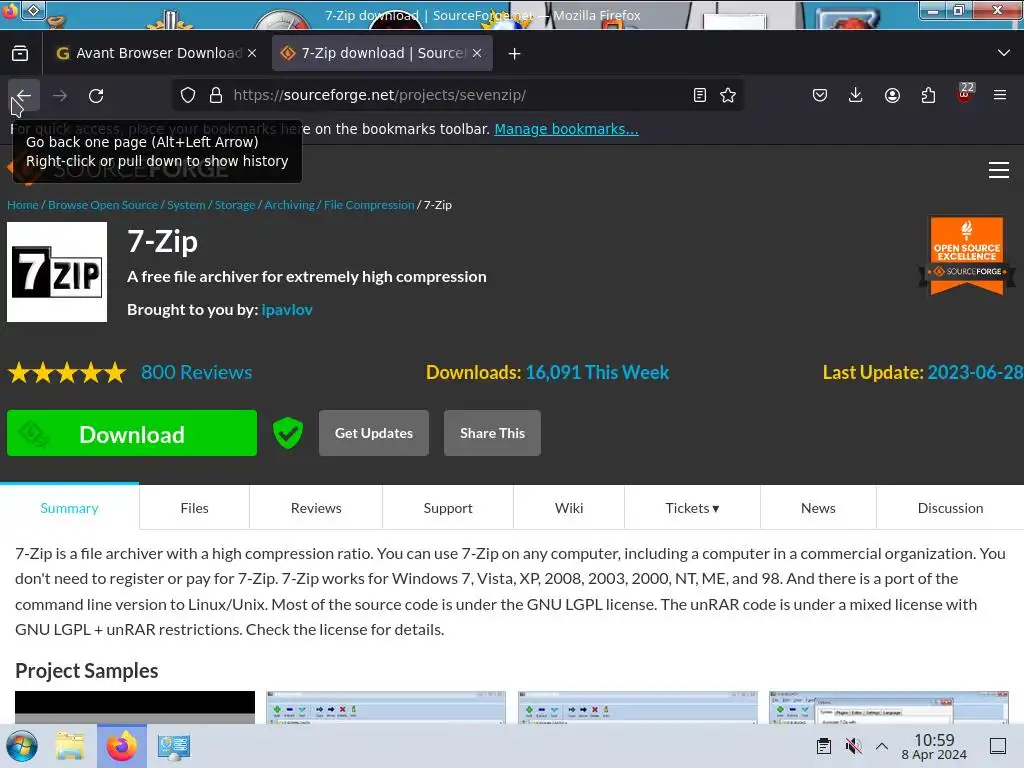Viewport: 1024px width, 768px height.
Task: Expand the list all tabs chevron
Action: 1004,53
